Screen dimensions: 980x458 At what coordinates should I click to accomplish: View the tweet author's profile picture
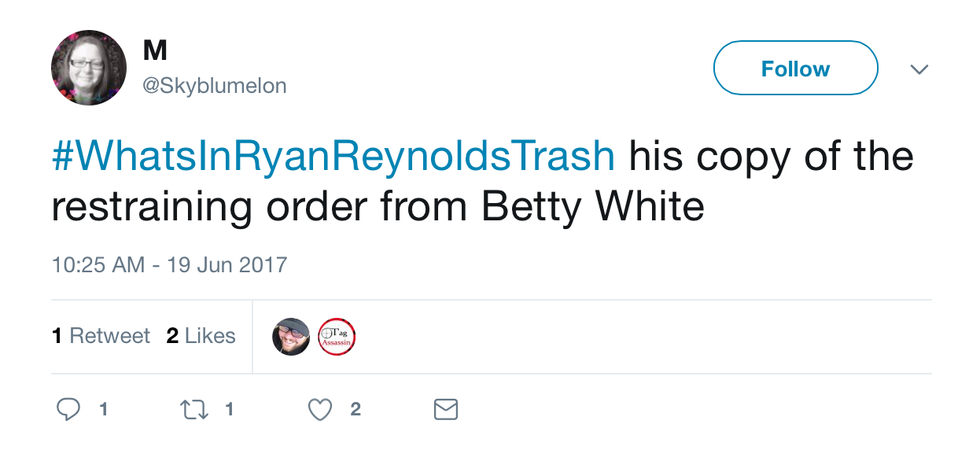(x=88, y=68)
